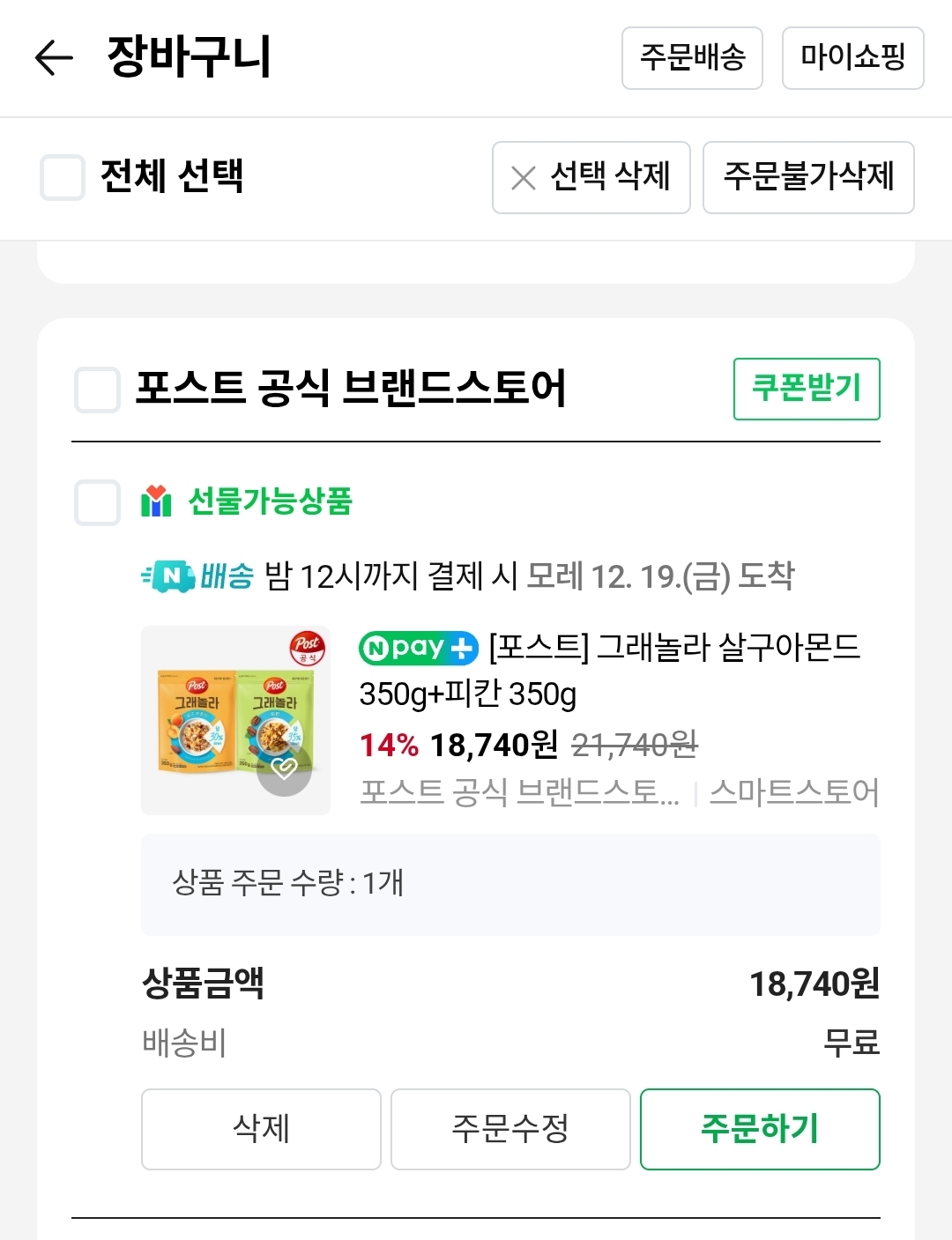Tap the N배송 delivery truck icon
Image resolution: width=952 pixels, height=1240 pixels.
pos(169,577)
